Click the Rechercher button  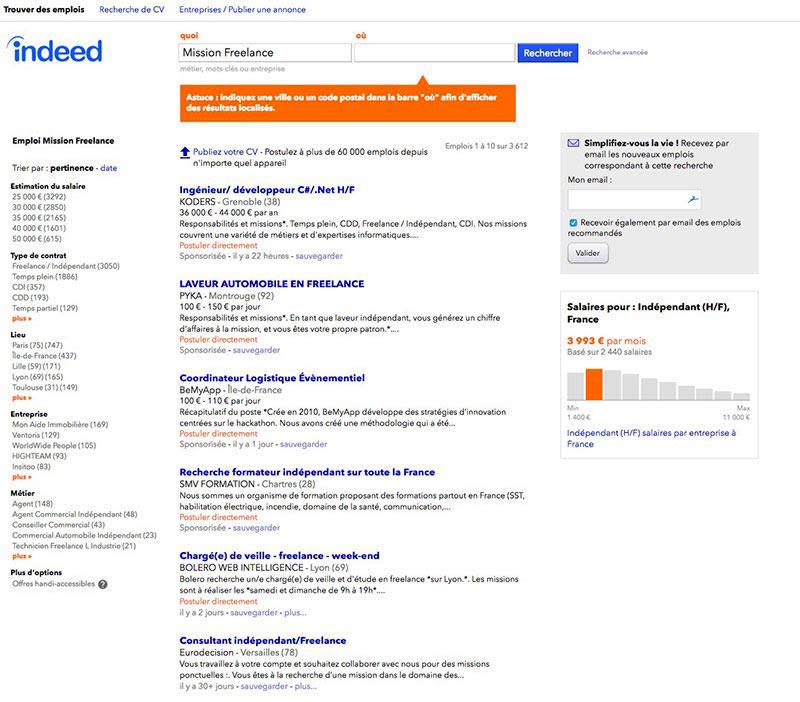pos(547,53)
